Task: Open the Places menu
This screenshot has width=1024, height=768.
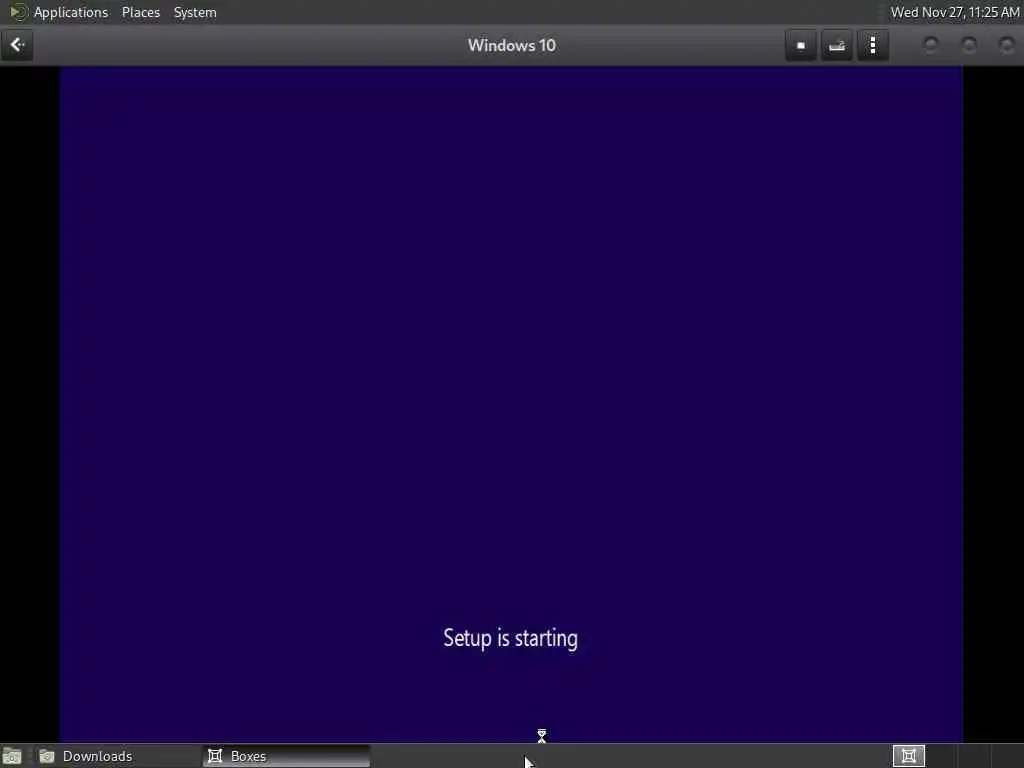Action: pyautogui.click(x=141, y=12)
